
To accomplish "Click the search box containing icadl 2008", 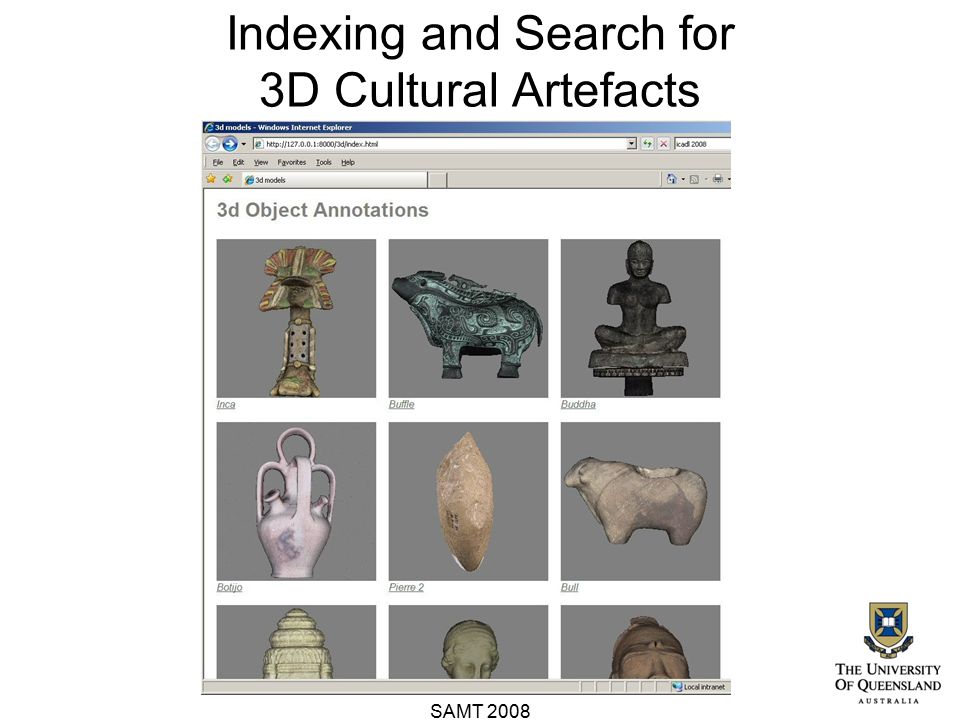I will 702,144.
